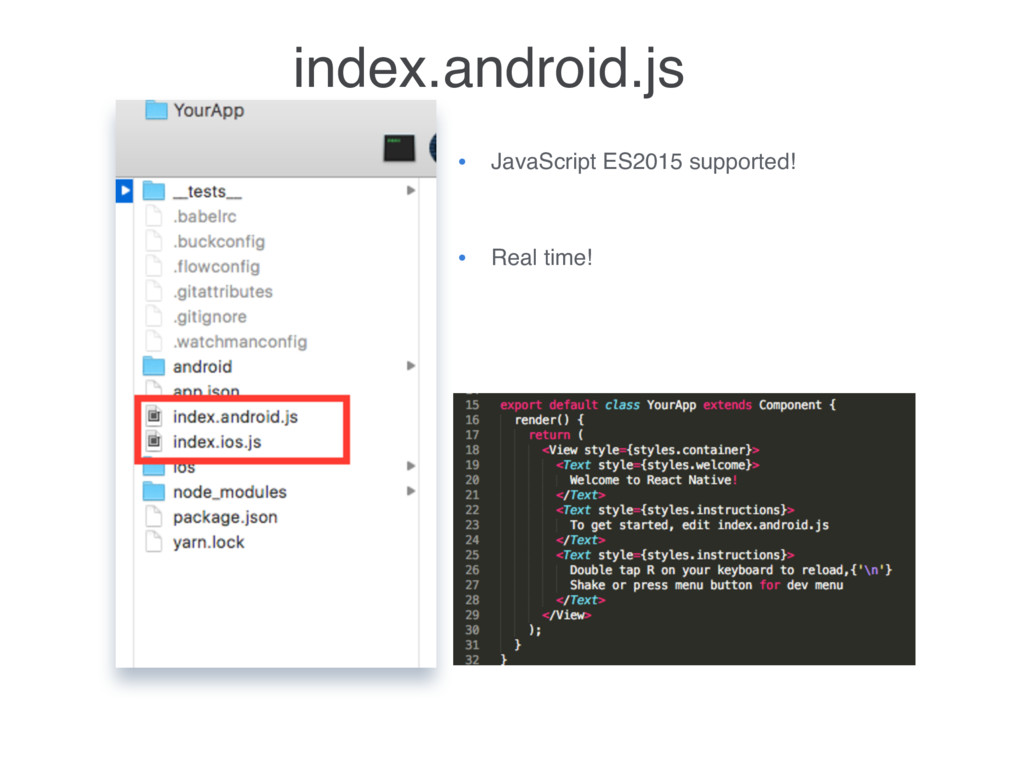Expand the node_modules folder column arrow
This screenshot has height=768, width=1024.
(x=411, y=491)
